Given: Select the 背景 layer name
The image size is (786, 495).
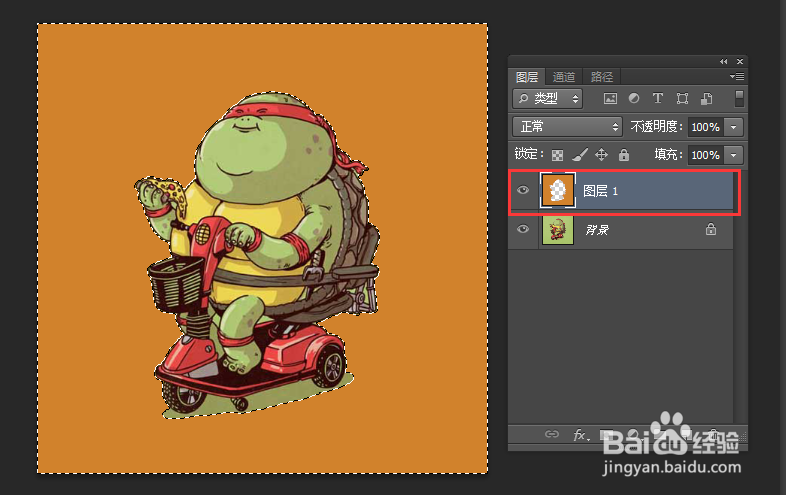Looking at the screenshot, I should (597, 230).
